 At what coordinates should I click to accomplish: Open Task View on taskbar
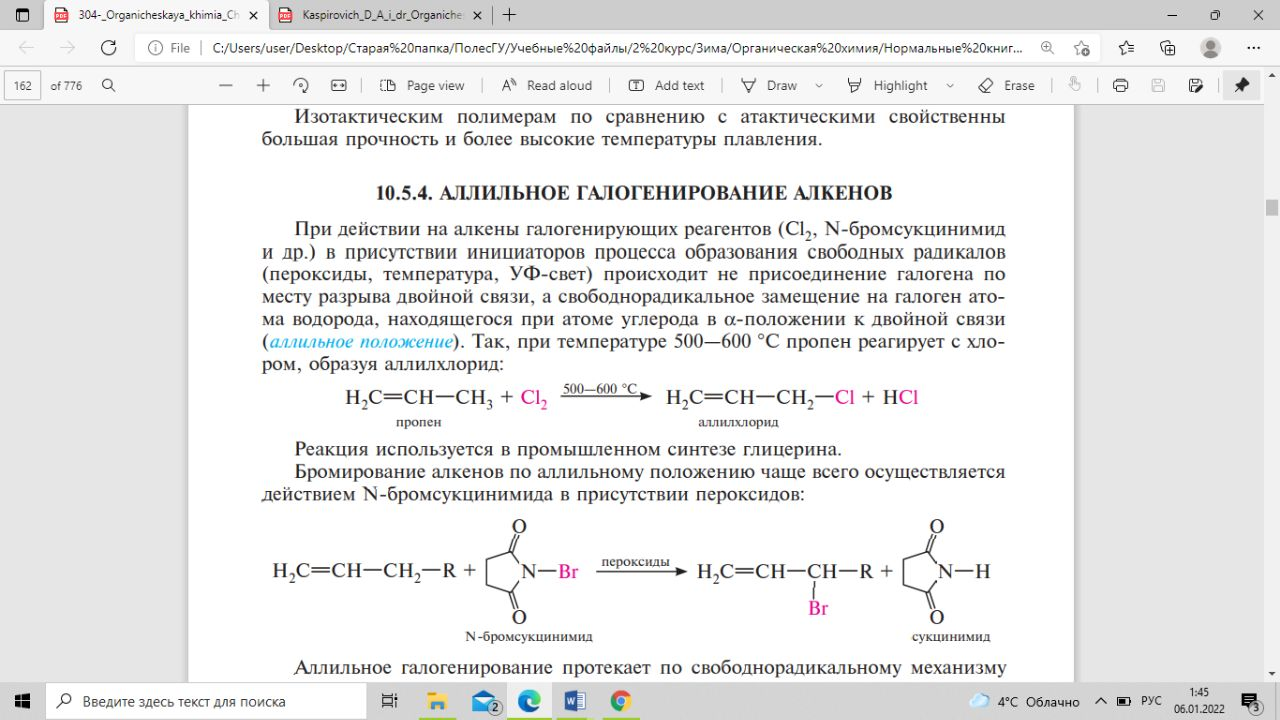pos(390,701)
